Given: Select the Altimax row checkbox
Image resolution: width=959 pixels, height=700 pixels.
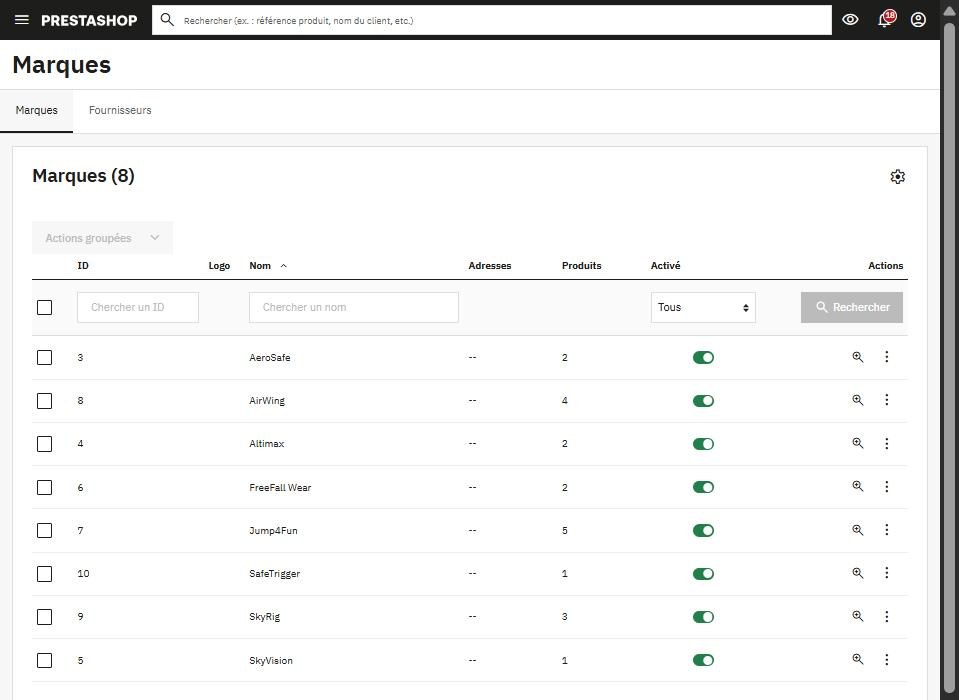Looking at the screenshot, I should 45,444.
